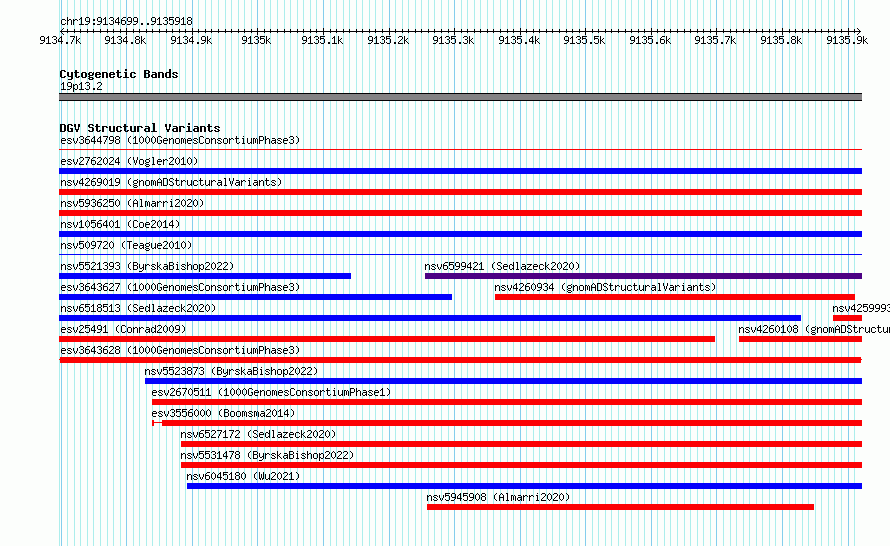Select the red bar under nsv4260108

point(800,339)
